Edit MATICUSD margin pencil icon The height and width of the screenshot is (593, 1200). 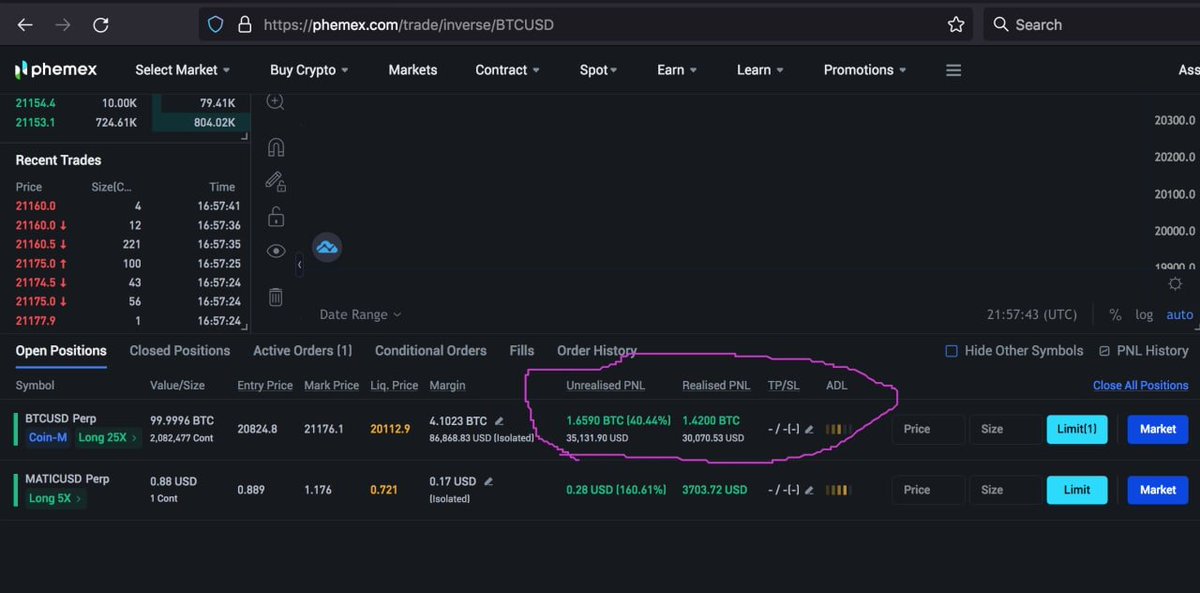[488, 481]
